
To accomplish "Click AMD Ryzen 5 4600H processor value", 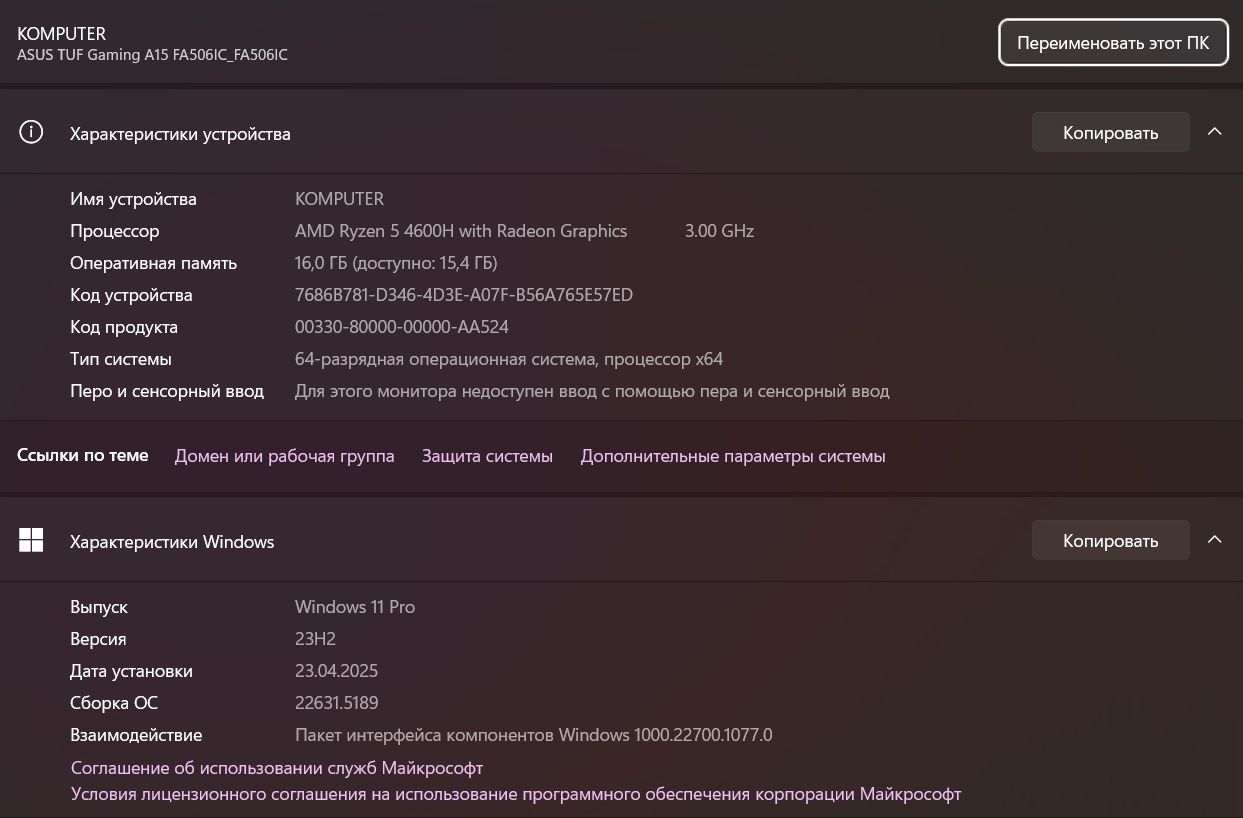I will [461, 231].
